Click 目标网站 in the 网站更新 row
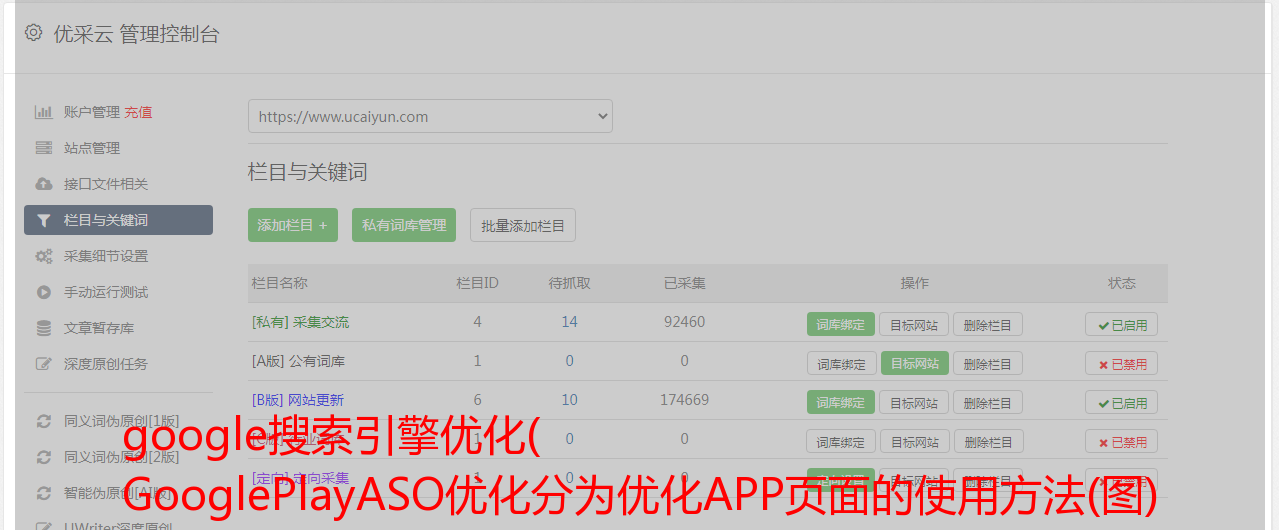This screenshot has height=530, width=1279. (914, 402)
